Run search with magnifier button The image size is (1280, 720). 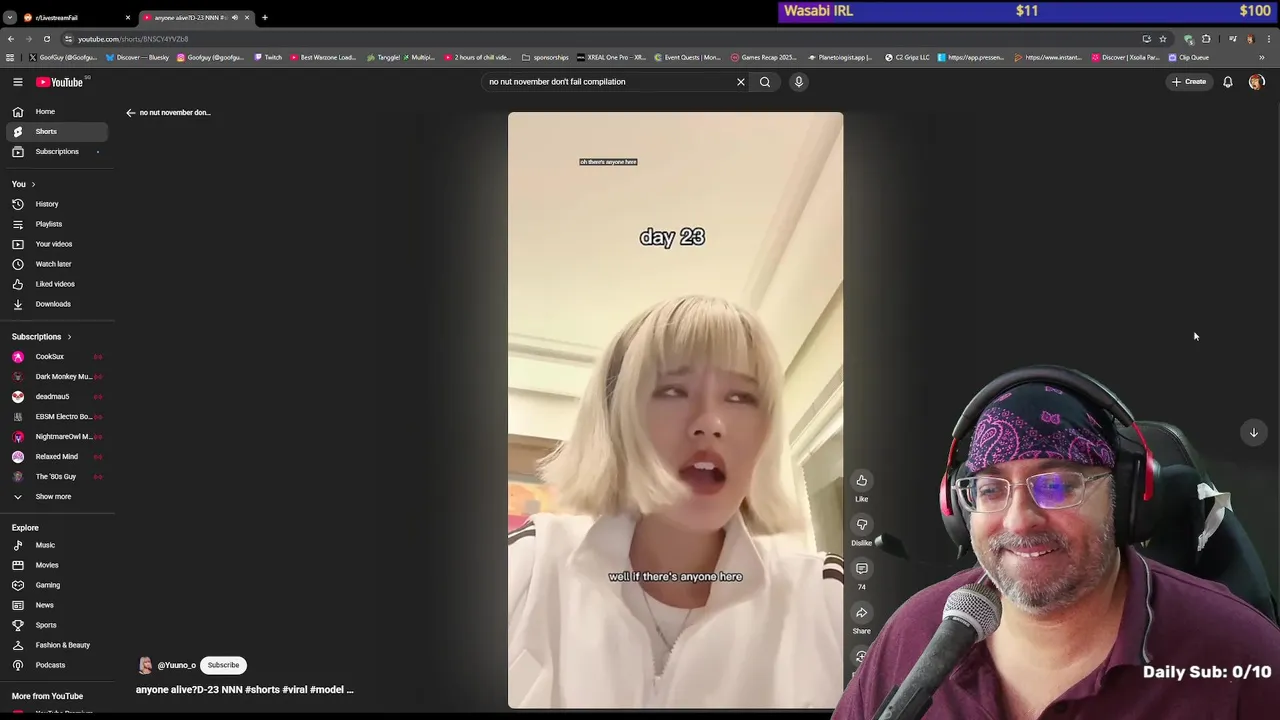pyautogui.click(x=765, y=82)
